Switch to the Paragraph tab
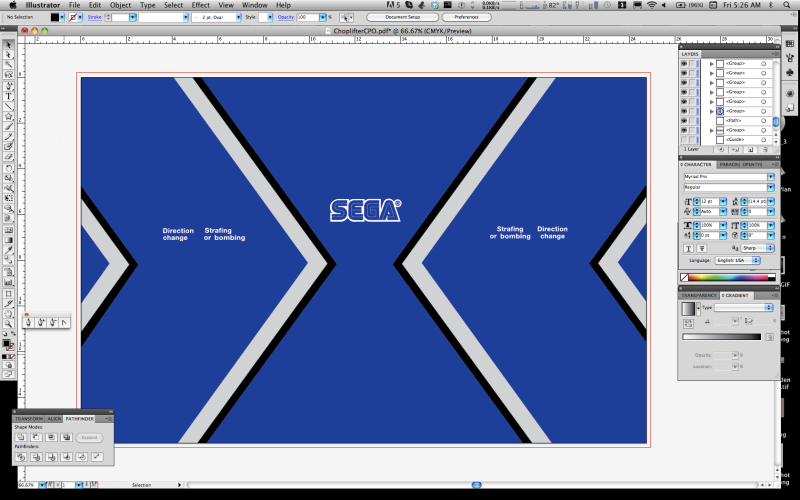This screenshot has height=500, width=800. click(729, 164)
